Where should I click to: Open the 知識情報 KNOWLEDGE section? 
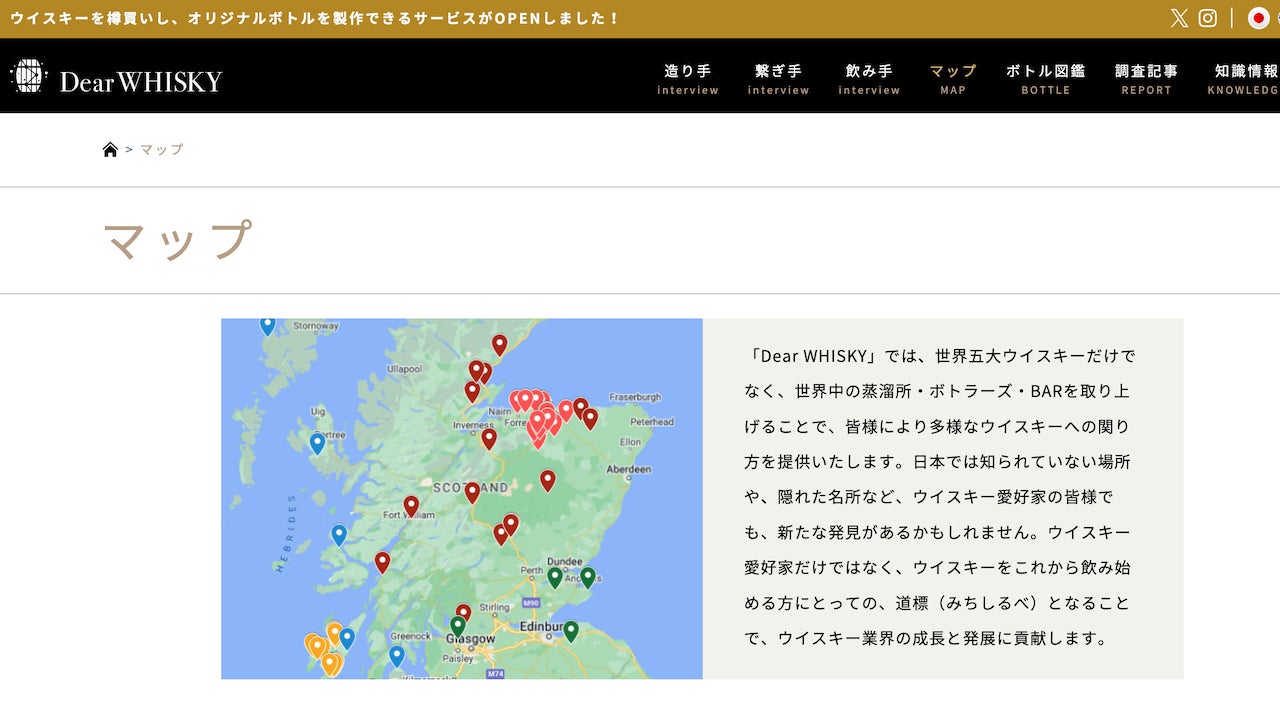point(1243,79)
